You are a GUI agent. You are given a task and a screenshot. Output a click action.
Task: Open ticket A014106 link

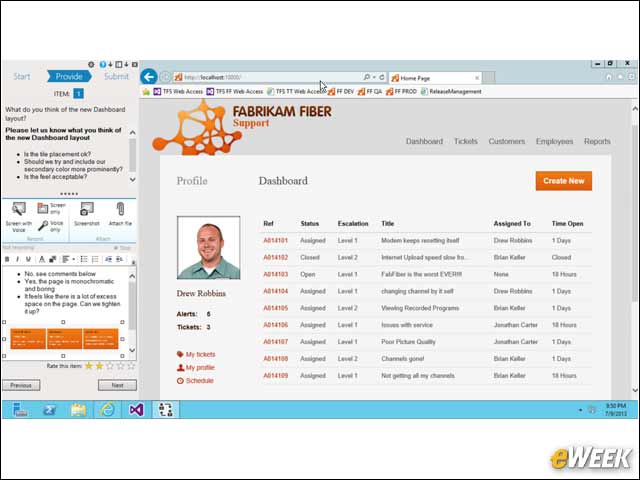click(x=276, y=325)
